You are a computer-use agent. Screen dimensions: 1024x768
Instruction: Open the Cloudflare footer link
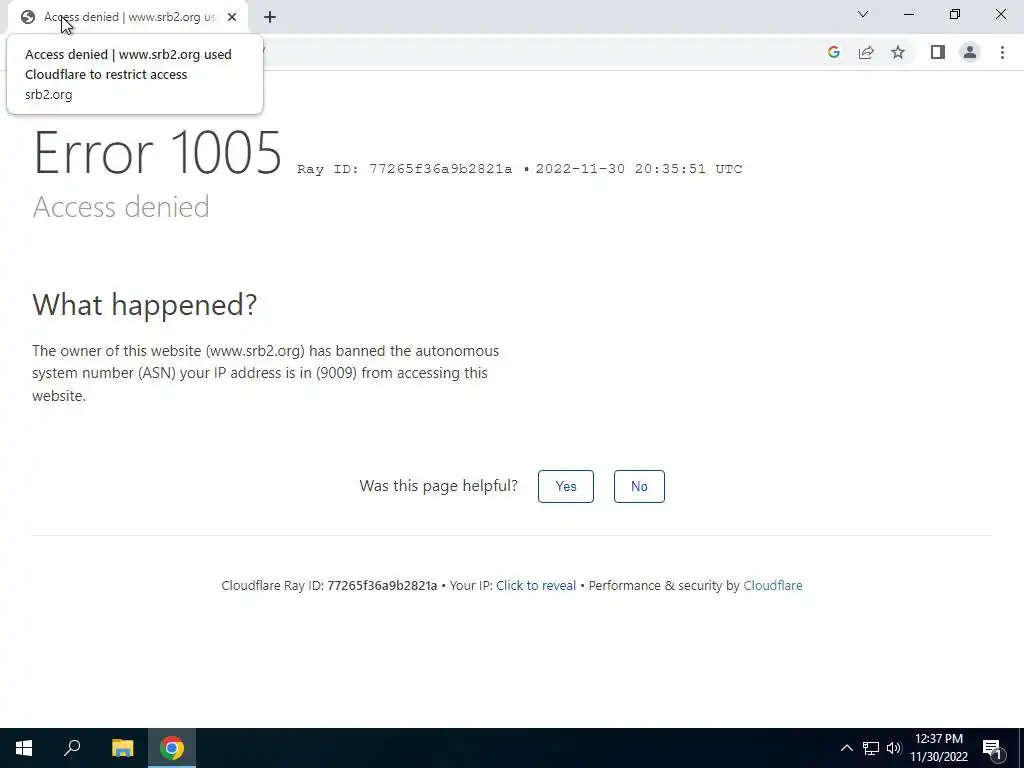773,586
